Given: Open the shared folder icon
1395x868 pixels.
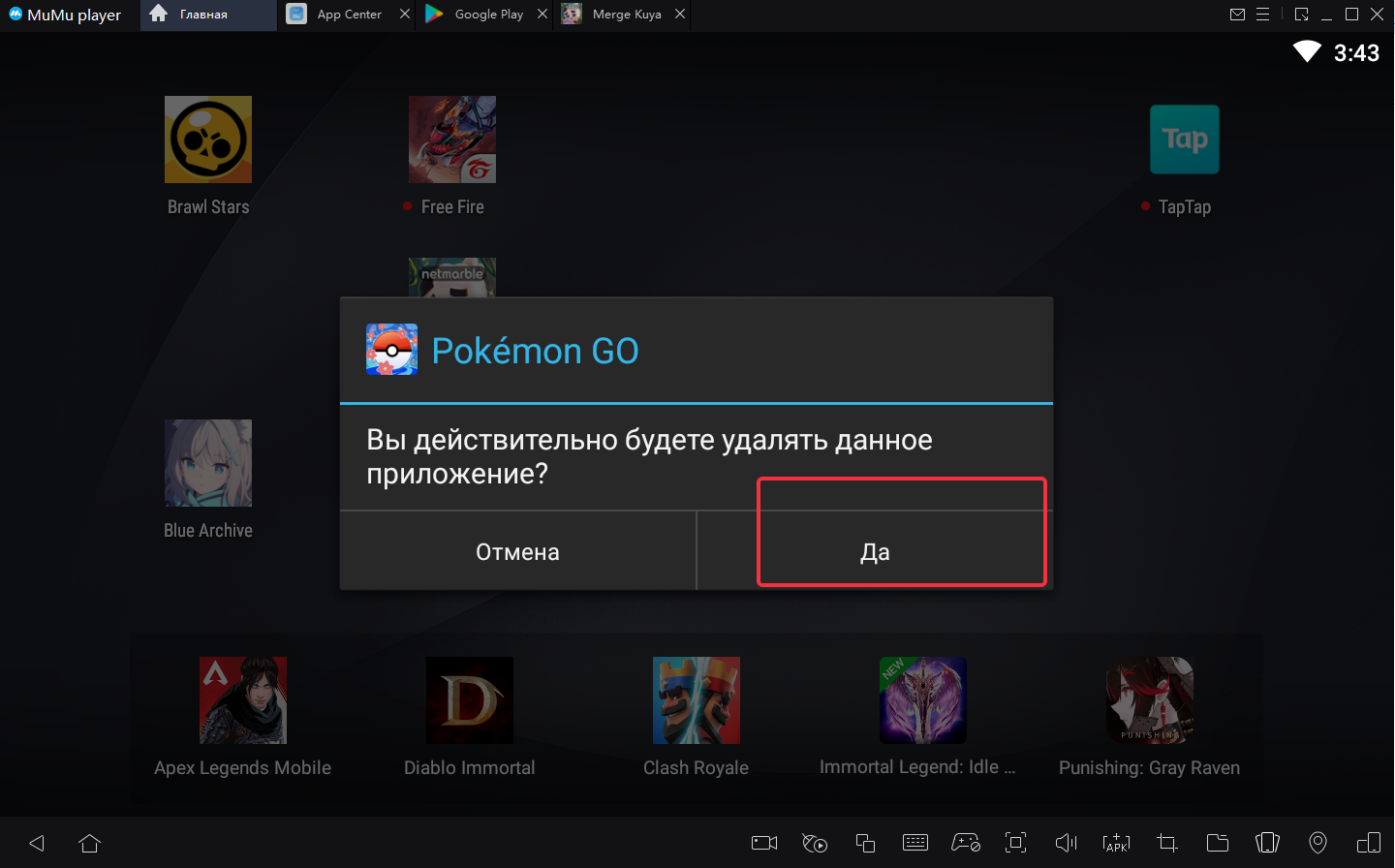Looking at the screenshot, I should pos(1218,843).
